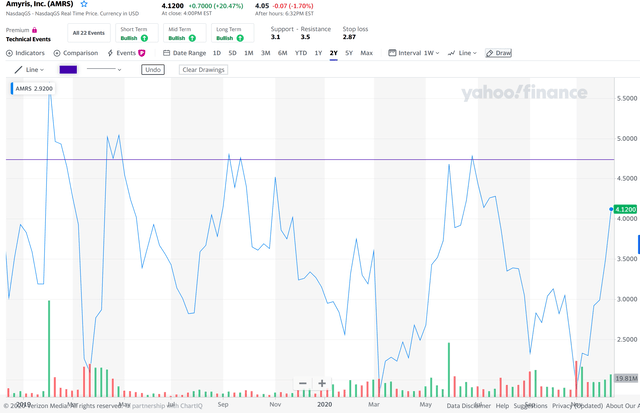Click the Amyris, Inc. (AMRS) title

click(40, 4)
